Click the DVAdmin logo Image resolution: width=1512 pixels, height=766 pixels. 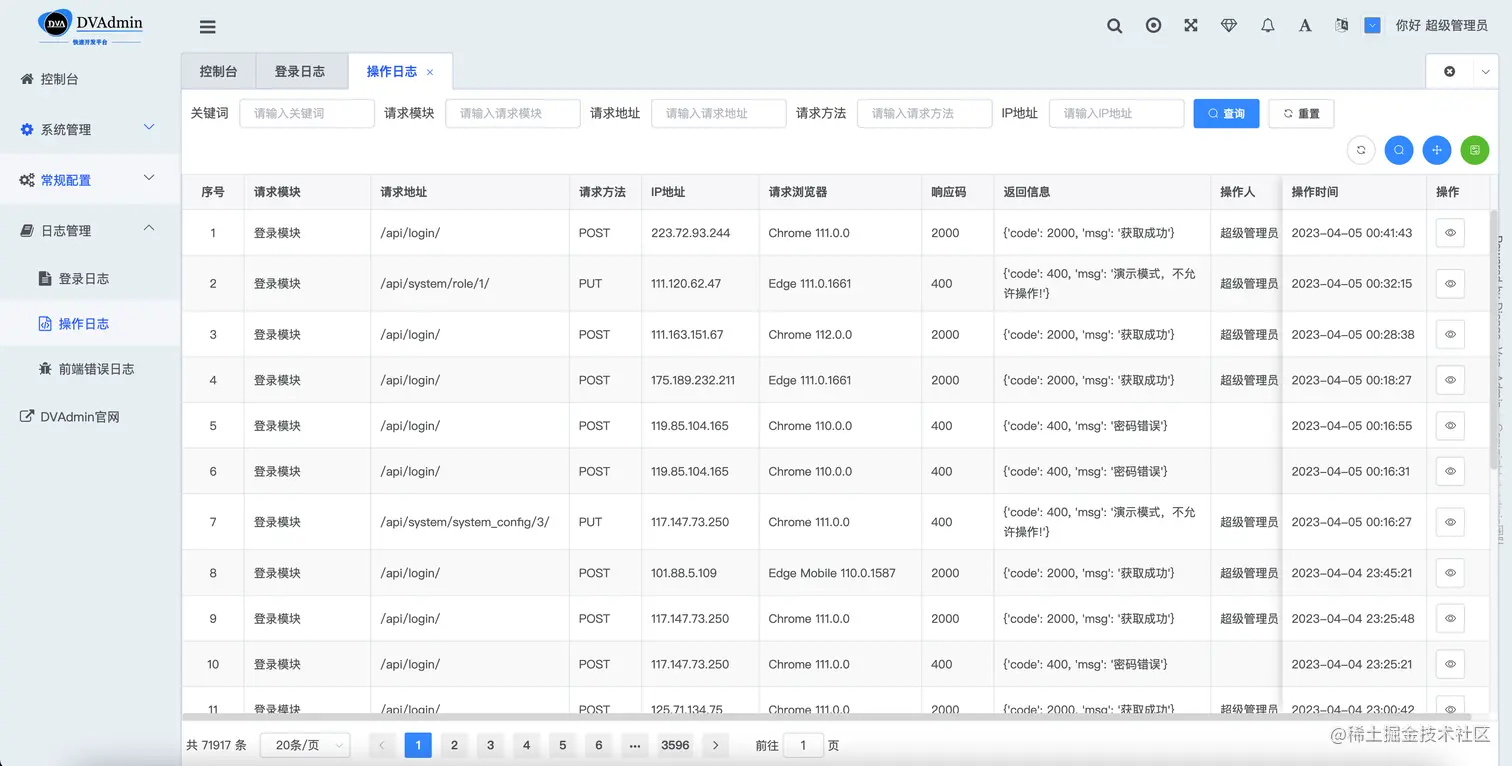90,26
